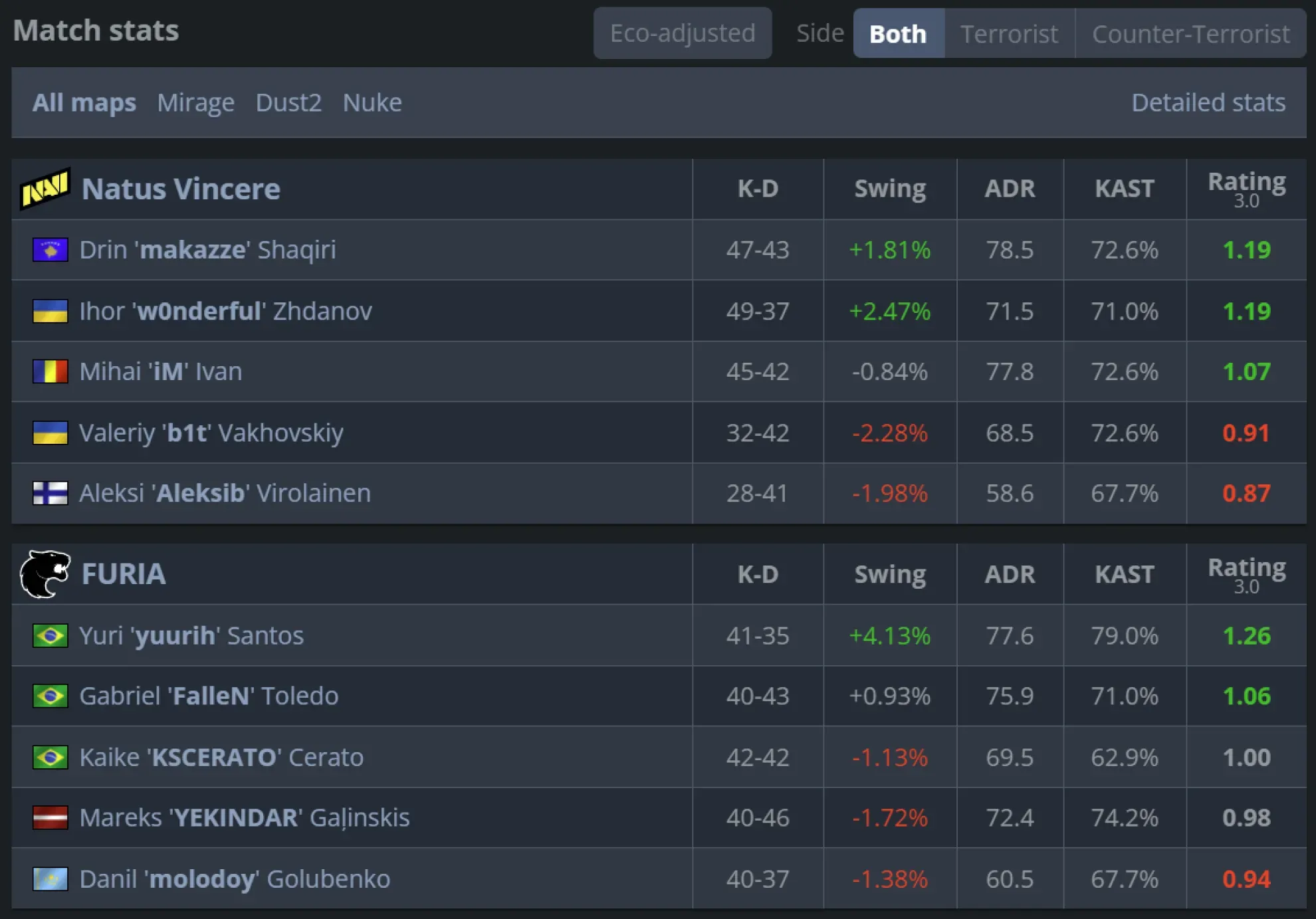
Task: Switch side filter to Counter-Terrorist
Action: 1190,33
